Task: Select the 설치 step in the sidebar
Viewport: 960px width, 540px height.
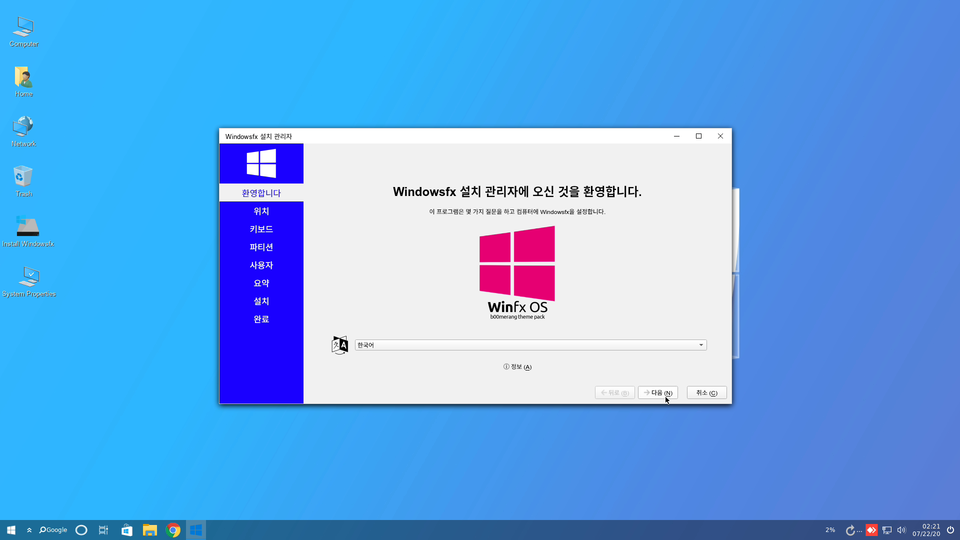Action: click(x=261, y=301)
